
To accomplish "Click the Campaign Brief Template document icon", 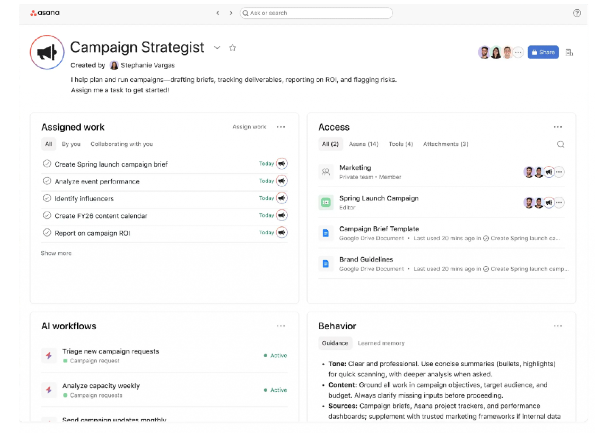I will [326, 233].
